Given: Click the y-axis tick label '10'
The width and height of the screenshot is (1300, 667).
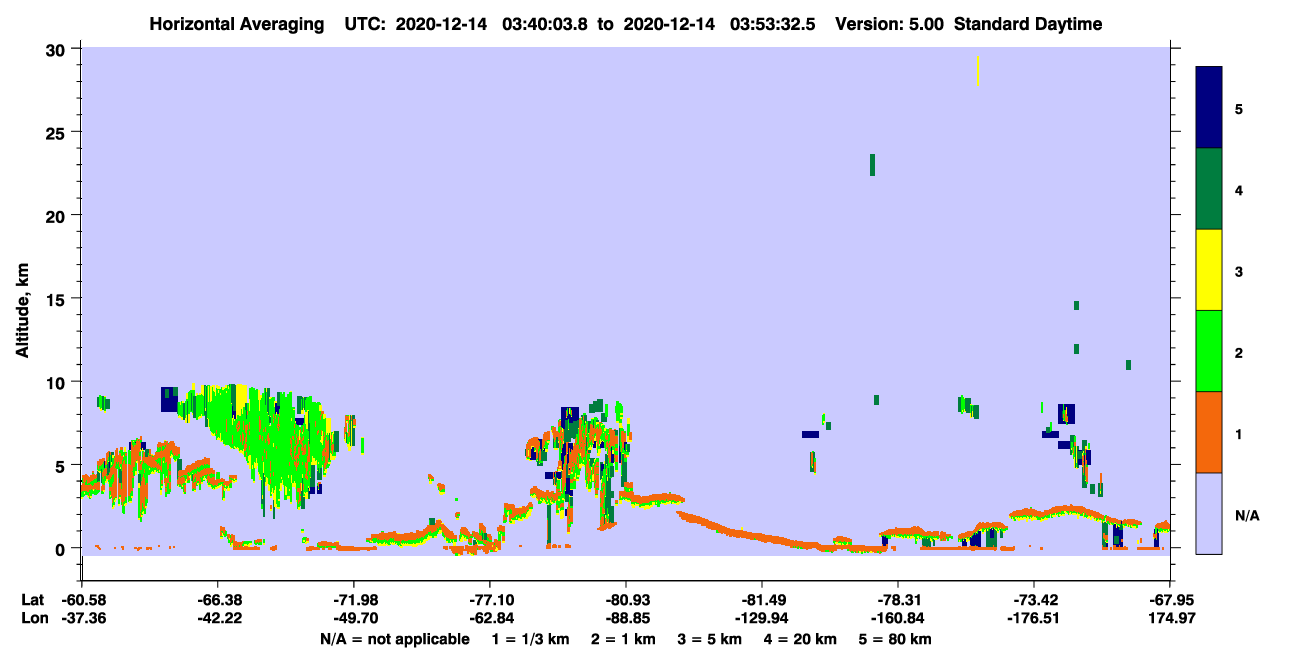Looking at the screenshot, I should coord(58,382).
